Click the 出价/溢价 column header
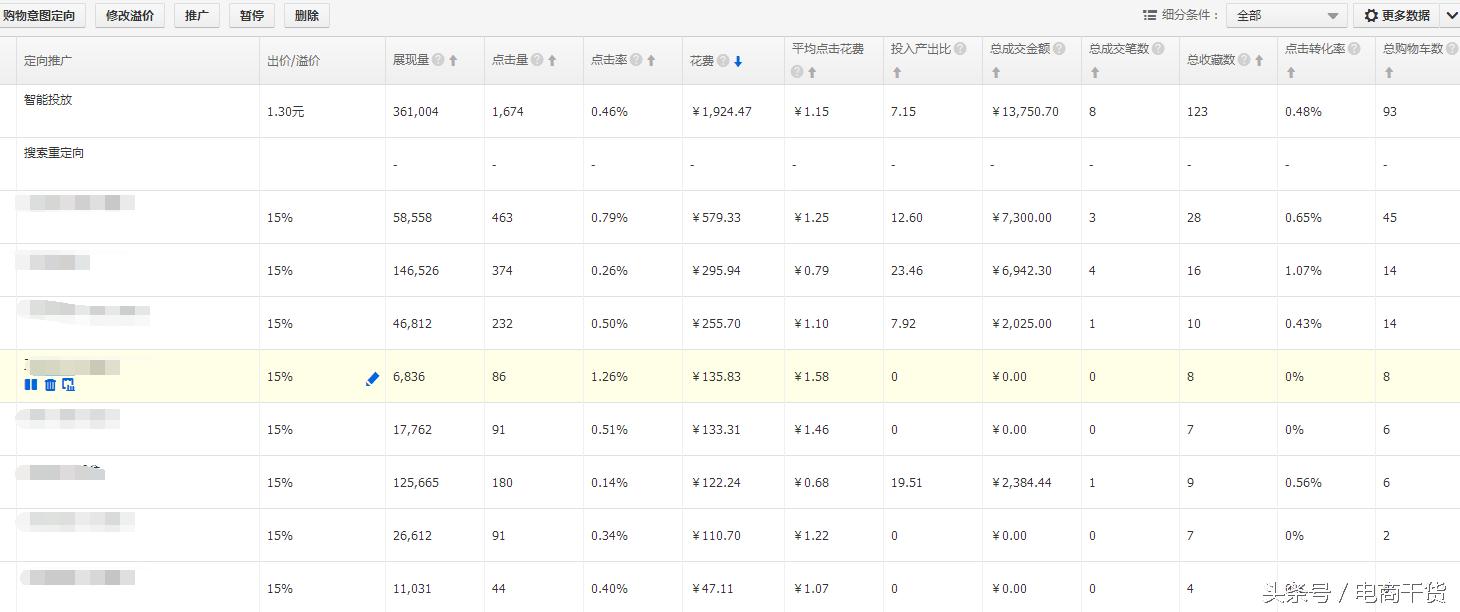This screenshot has width=1460, height=612. (294, 61)
